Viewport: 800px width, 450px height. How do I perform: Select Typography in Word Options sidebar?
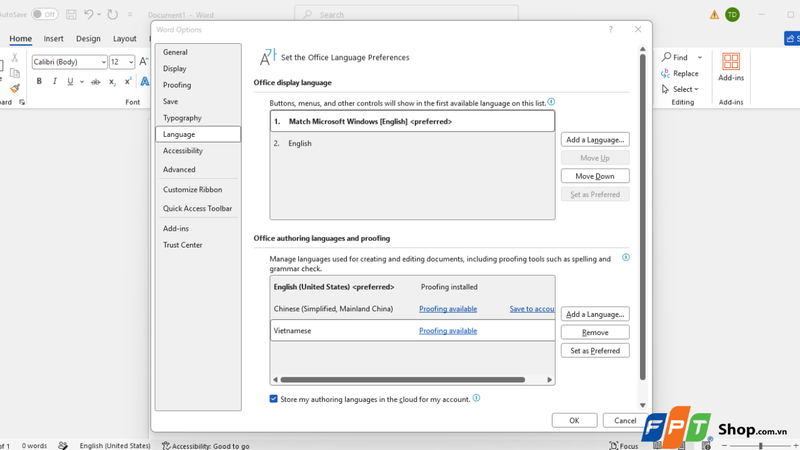[x=198, y=118]
